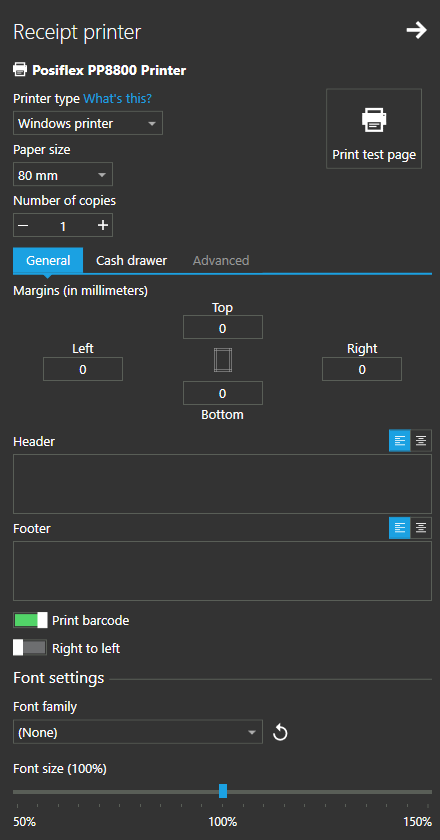
Task: Toggle the Print barcode switch
Action: (x=30, y=620)
